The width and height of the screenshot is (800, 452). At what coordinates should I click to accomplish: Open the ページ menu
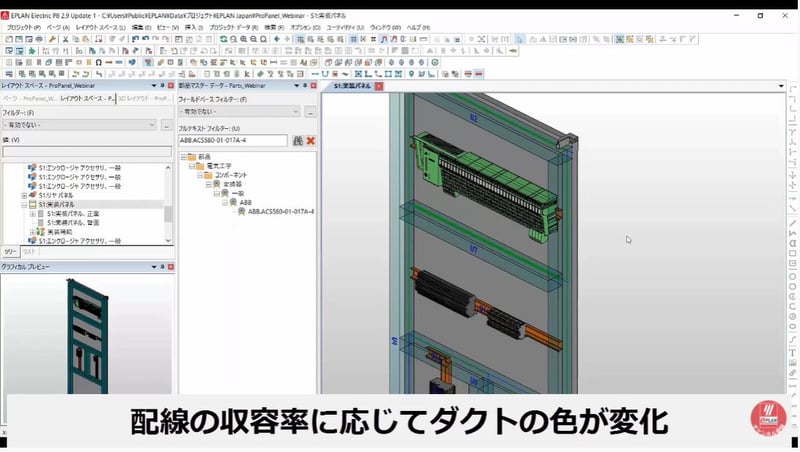58,27
